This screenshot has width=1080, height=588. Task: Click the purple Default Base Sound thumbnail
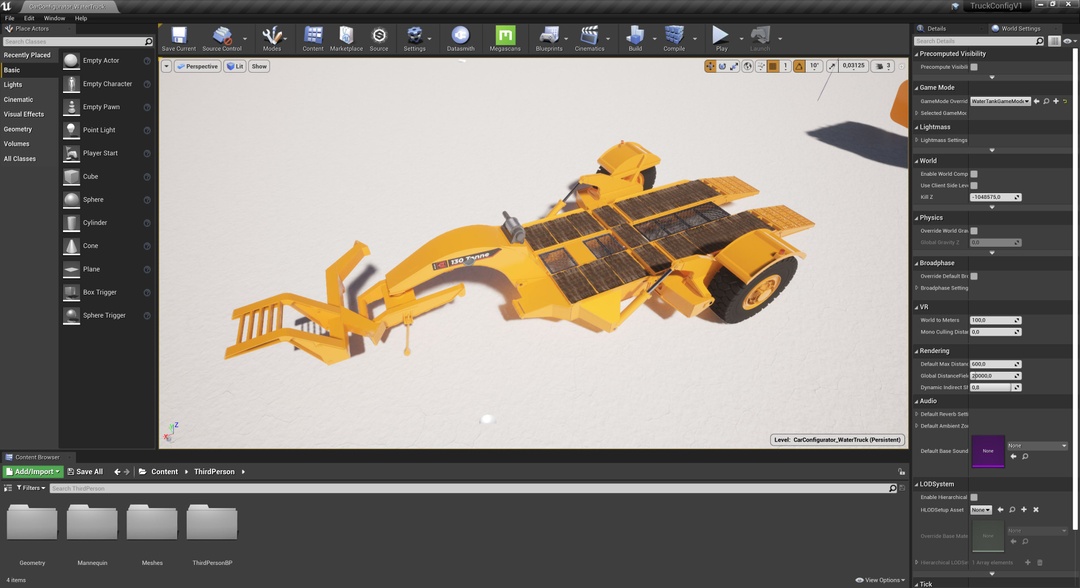988,451
